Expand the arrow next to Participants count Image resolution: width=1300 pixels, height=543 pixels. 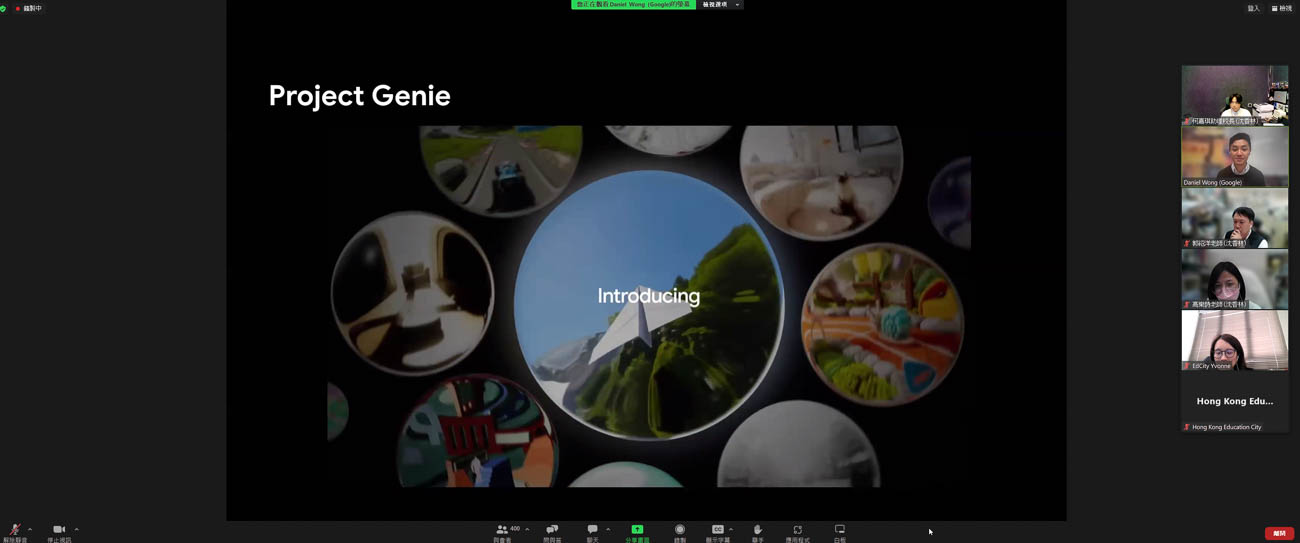point(527,529)
